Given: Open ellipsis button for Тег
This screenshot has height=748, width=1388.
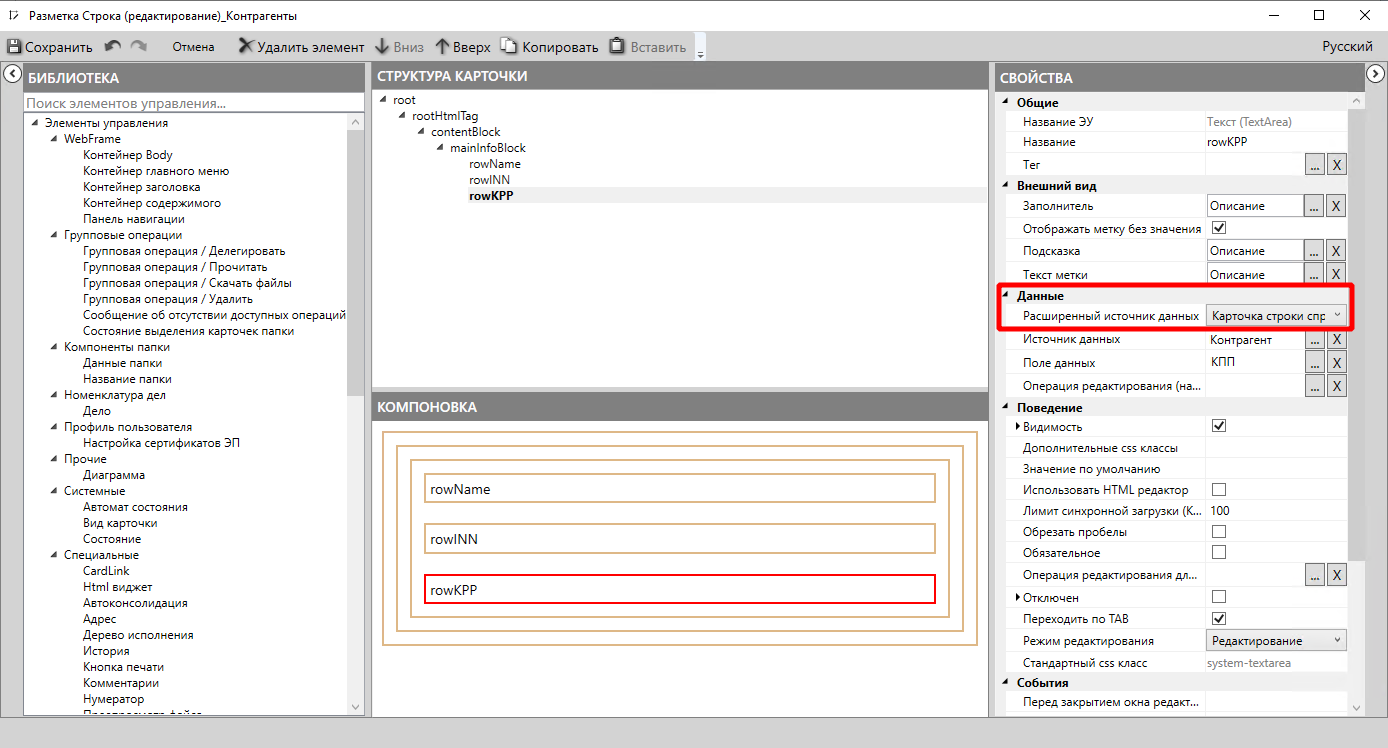Looking at the screenshot, I should pyautogui.click(x=1315, y=165).
